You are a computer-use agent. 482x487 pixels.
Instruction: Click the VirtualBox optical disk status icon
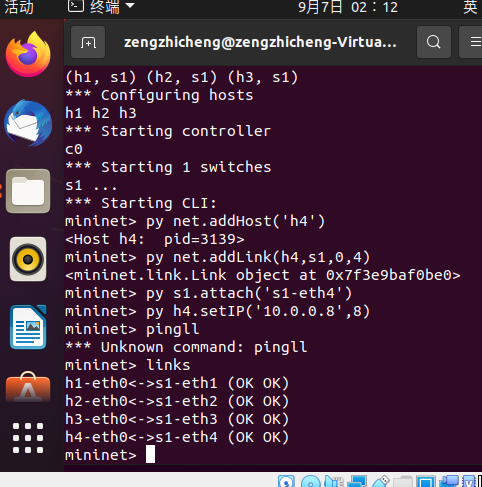311,482
